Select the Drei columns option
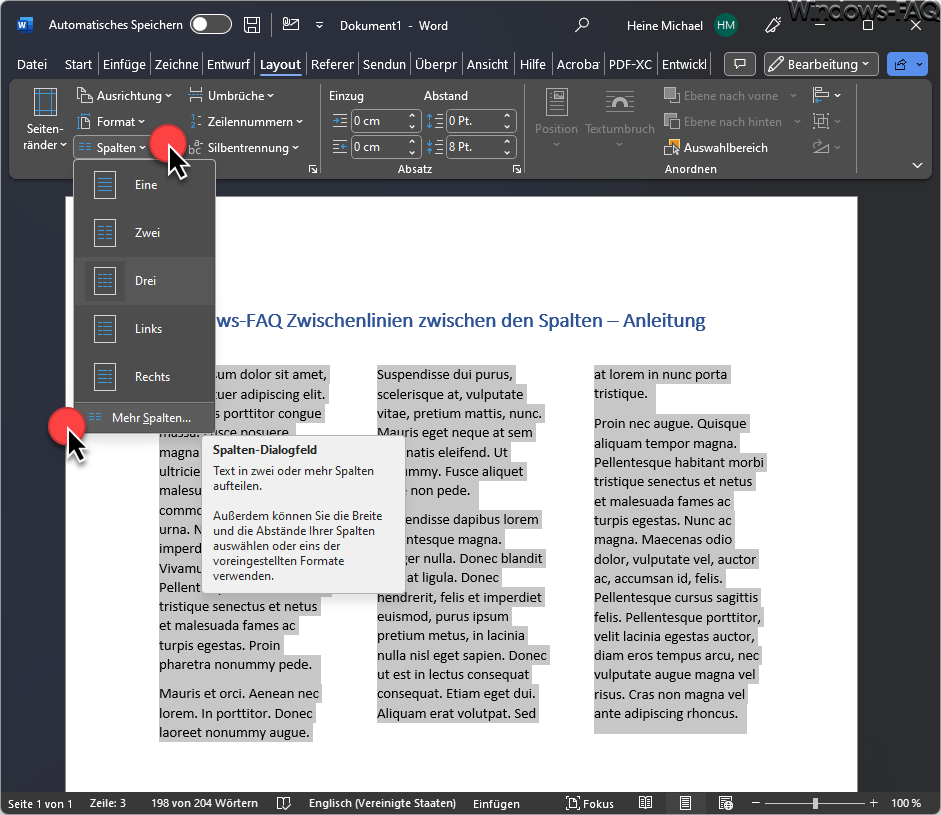 145,281
